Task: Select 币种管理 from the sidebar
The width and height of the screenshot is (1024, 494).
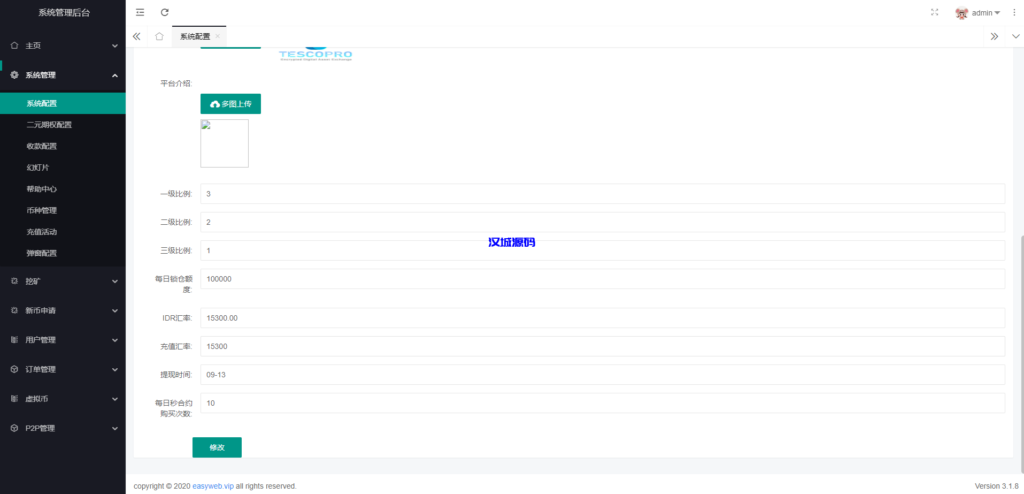Action: (42, 210)
